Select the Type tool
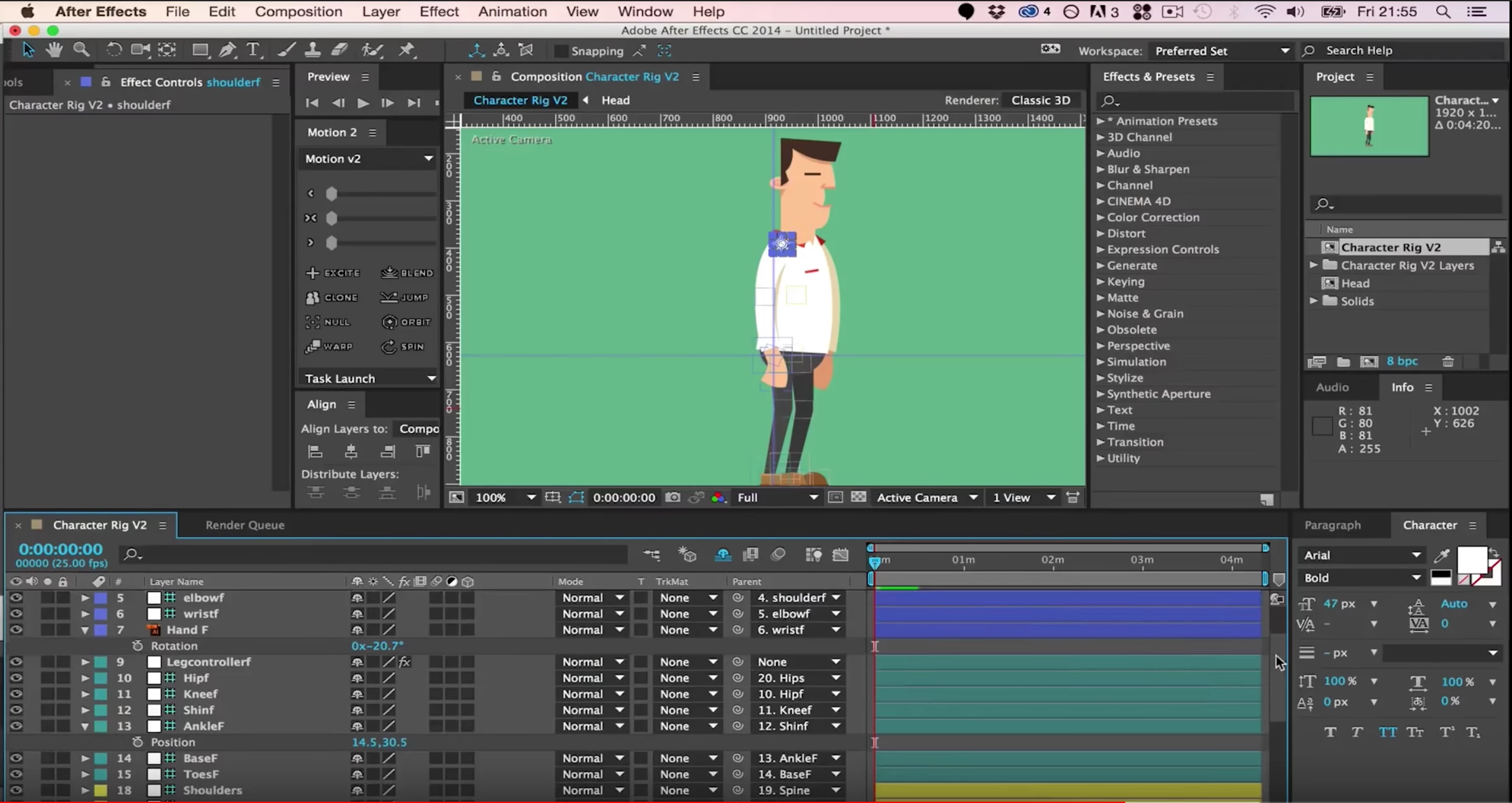The image size is (1512, 803). coord(253,50)
